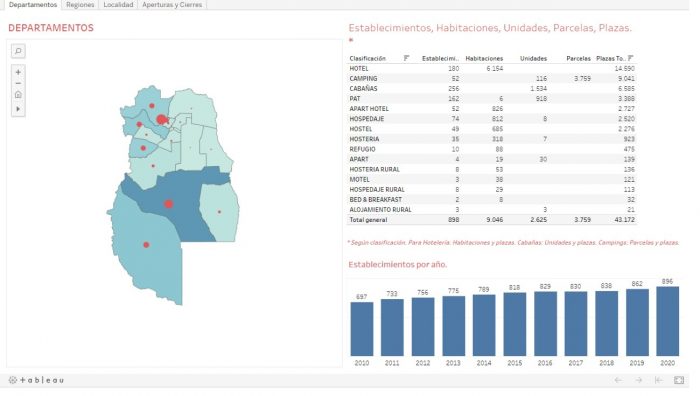This screenshot has width=700, height=396.
Task: Expand map tools arrow flyout
Action: [x=18, y=109]
